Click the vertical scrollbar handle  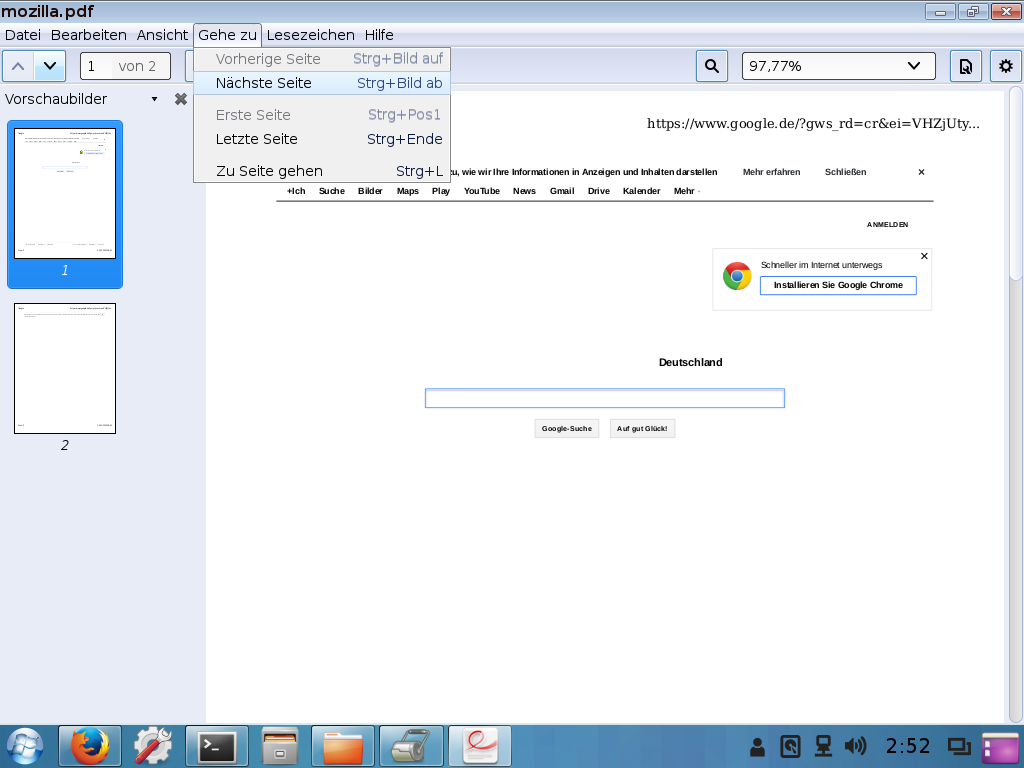(x=1016, y=184)
